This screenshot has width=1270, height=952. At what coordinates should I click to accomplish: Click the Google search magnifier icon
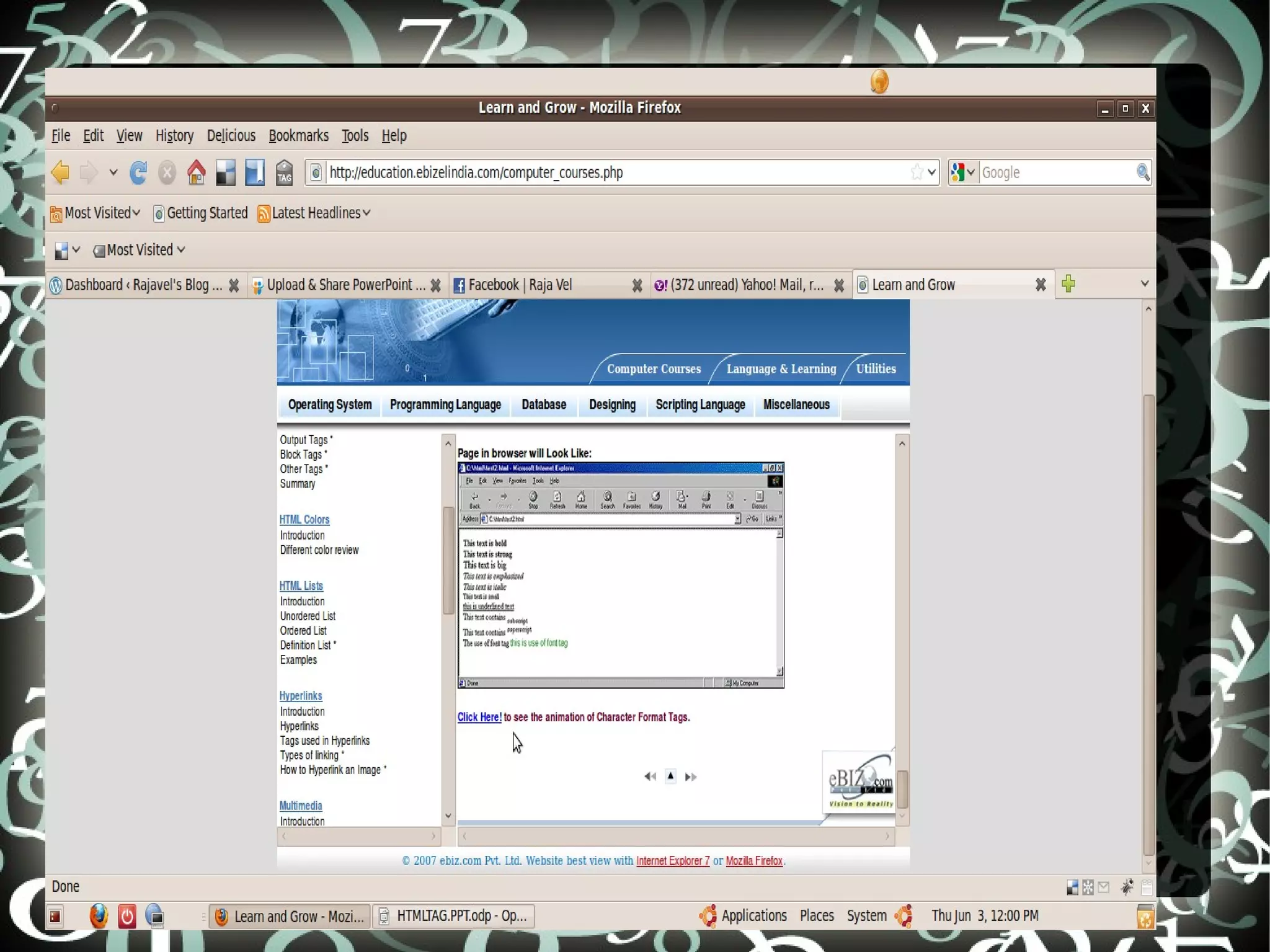click(1142, 172)
